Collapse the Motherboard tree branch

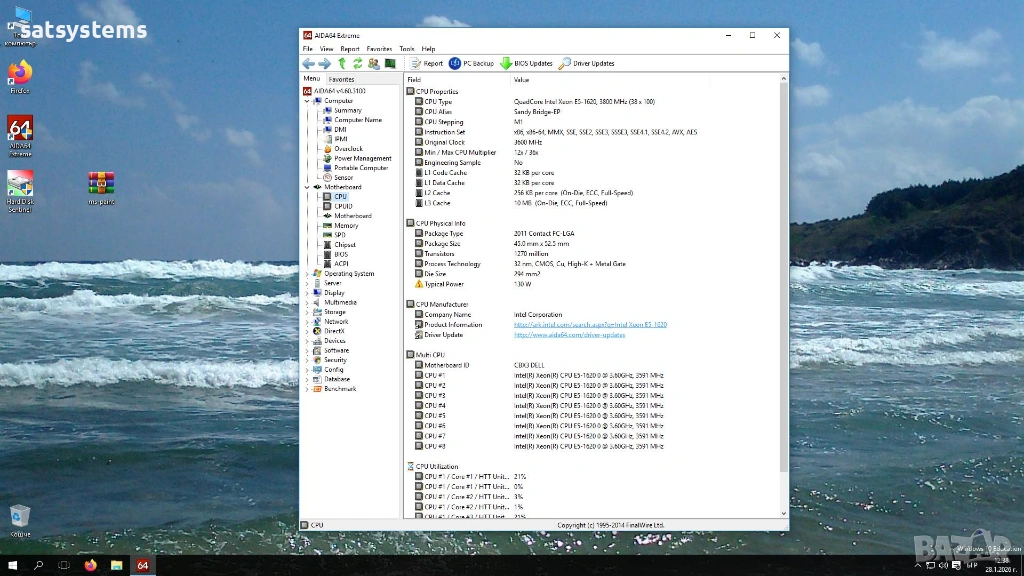[307, 187]
